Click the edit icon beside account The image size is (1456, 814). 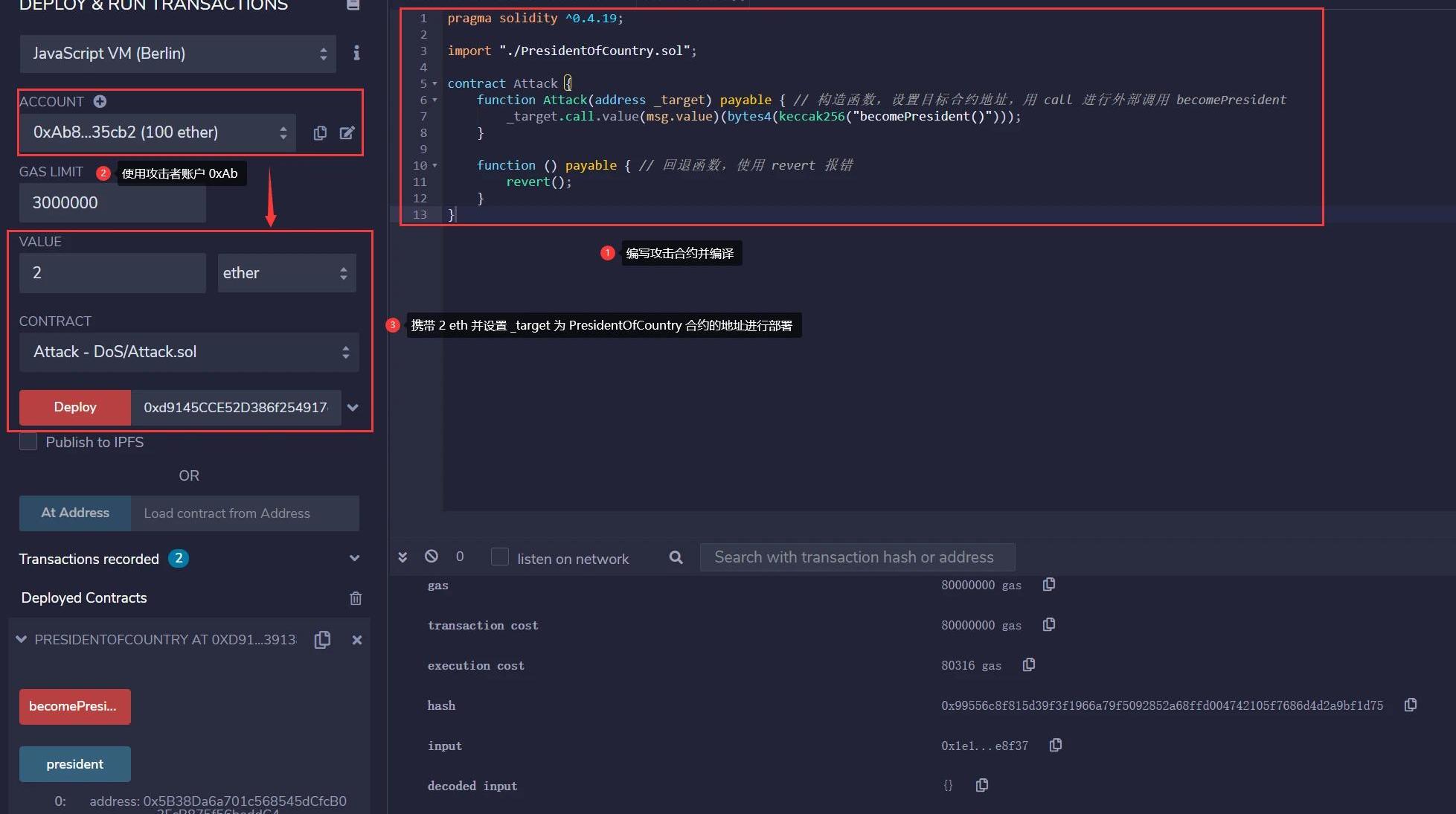[347, 132]
